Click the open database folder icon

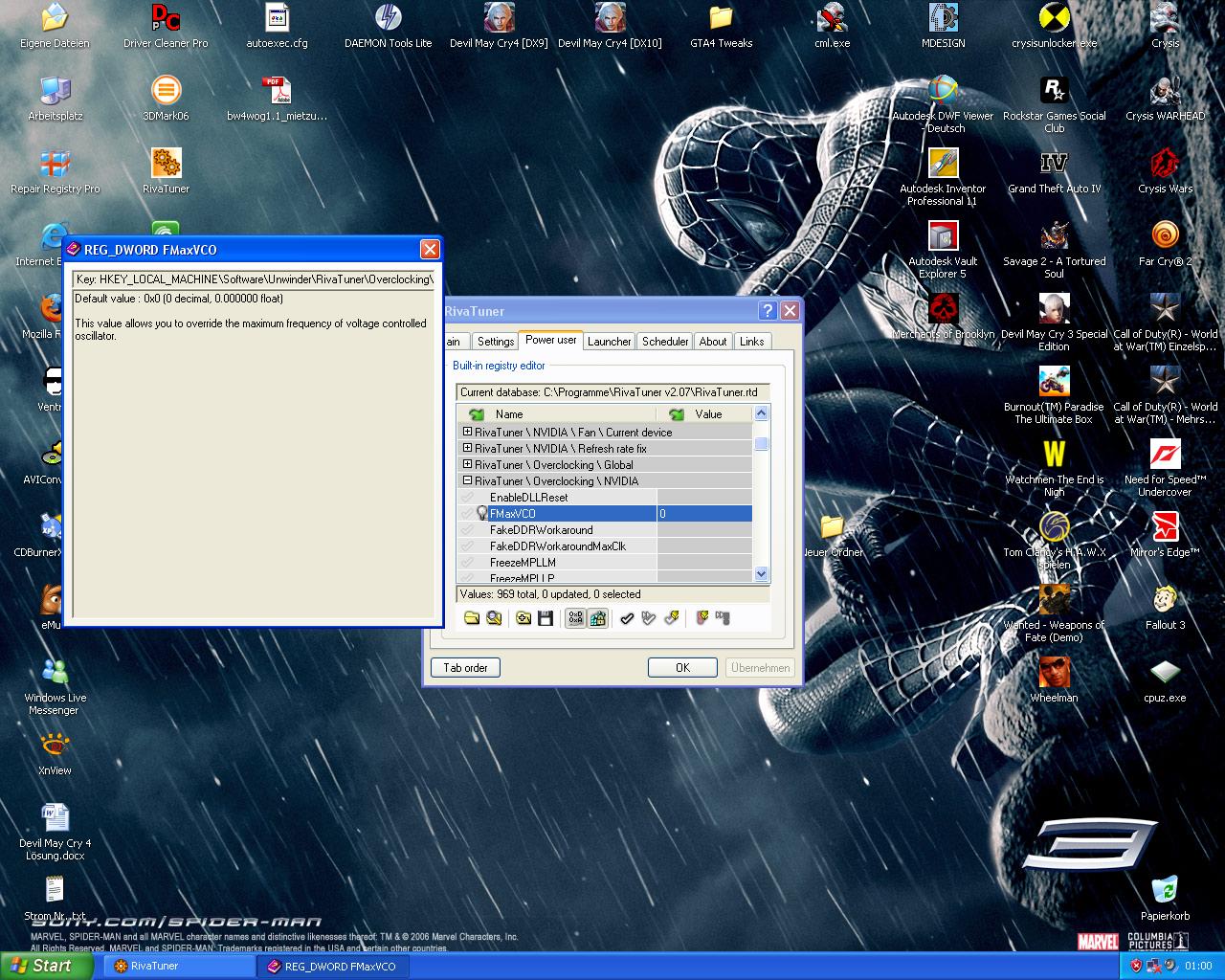click(472, 618)
